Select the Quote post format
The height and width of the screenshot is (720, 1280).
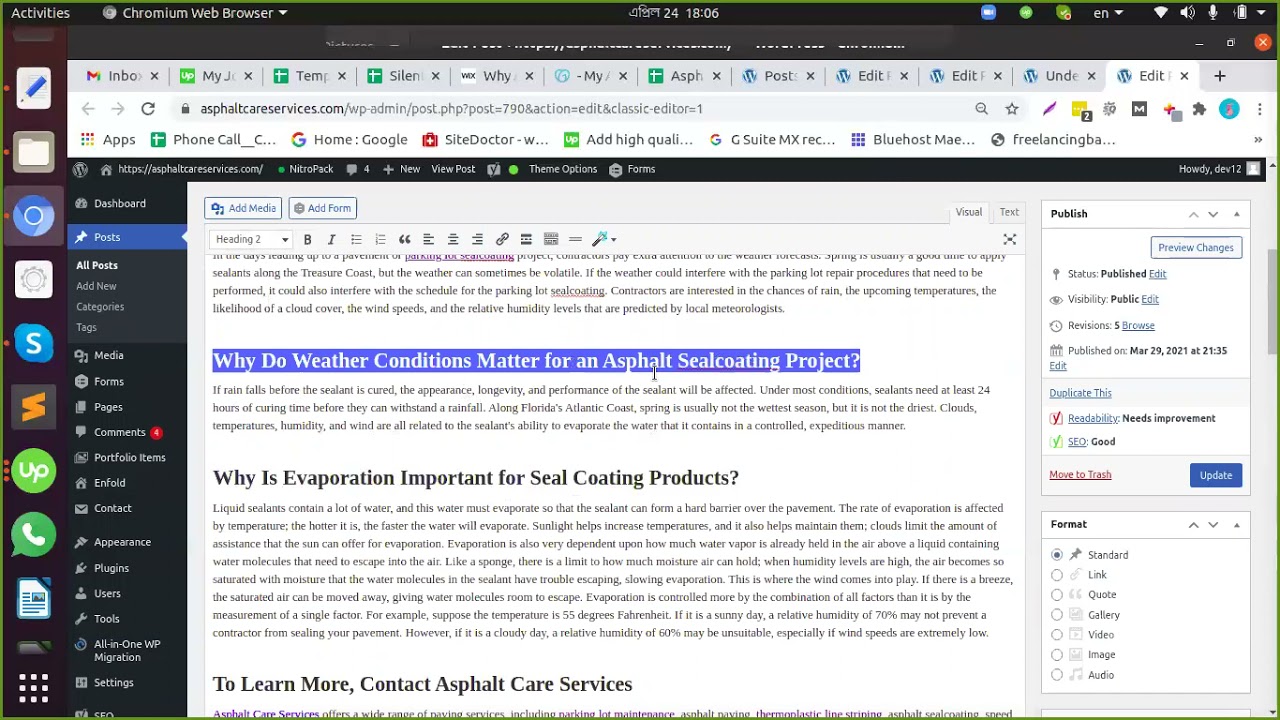pyautogui.click(x=1057, y=595)
